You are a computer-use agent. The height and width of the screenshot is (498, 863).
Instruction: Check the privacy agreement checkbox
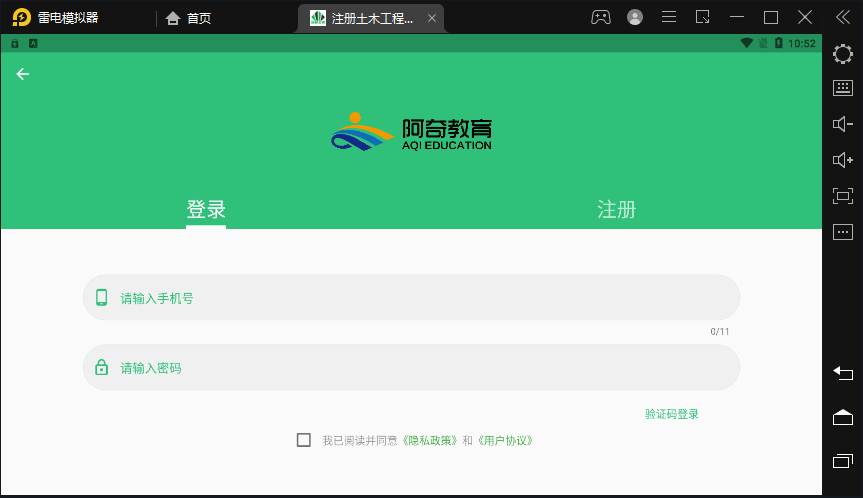303,440
